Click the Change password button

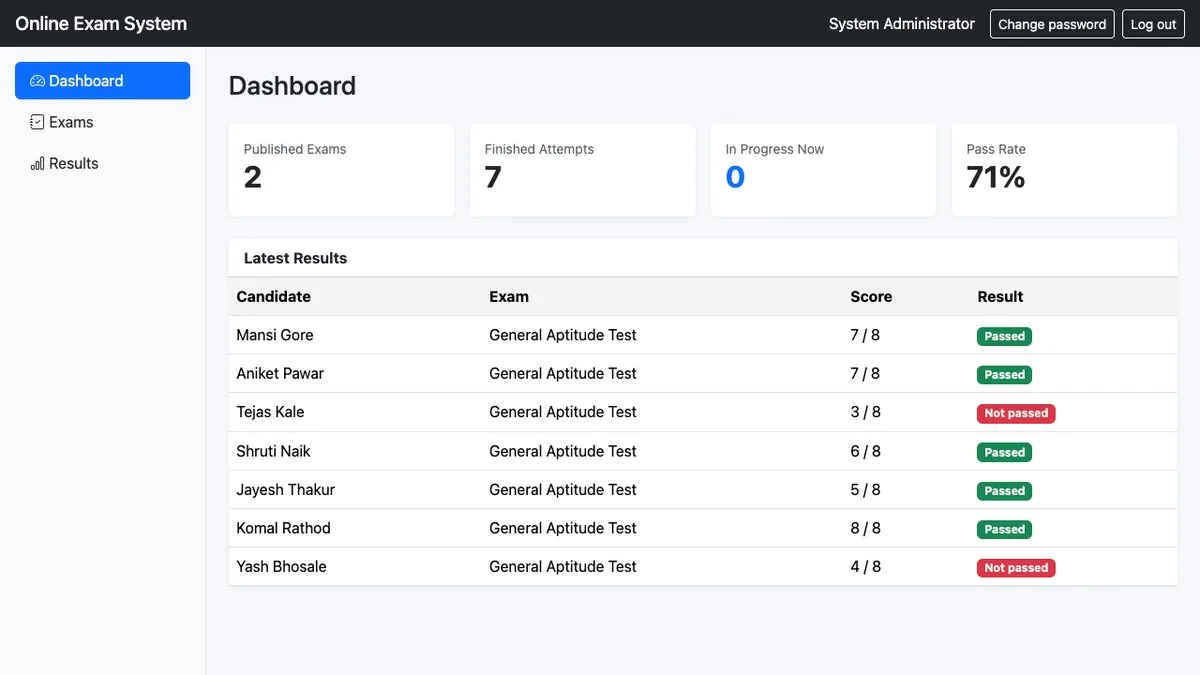pos(1052,24)
